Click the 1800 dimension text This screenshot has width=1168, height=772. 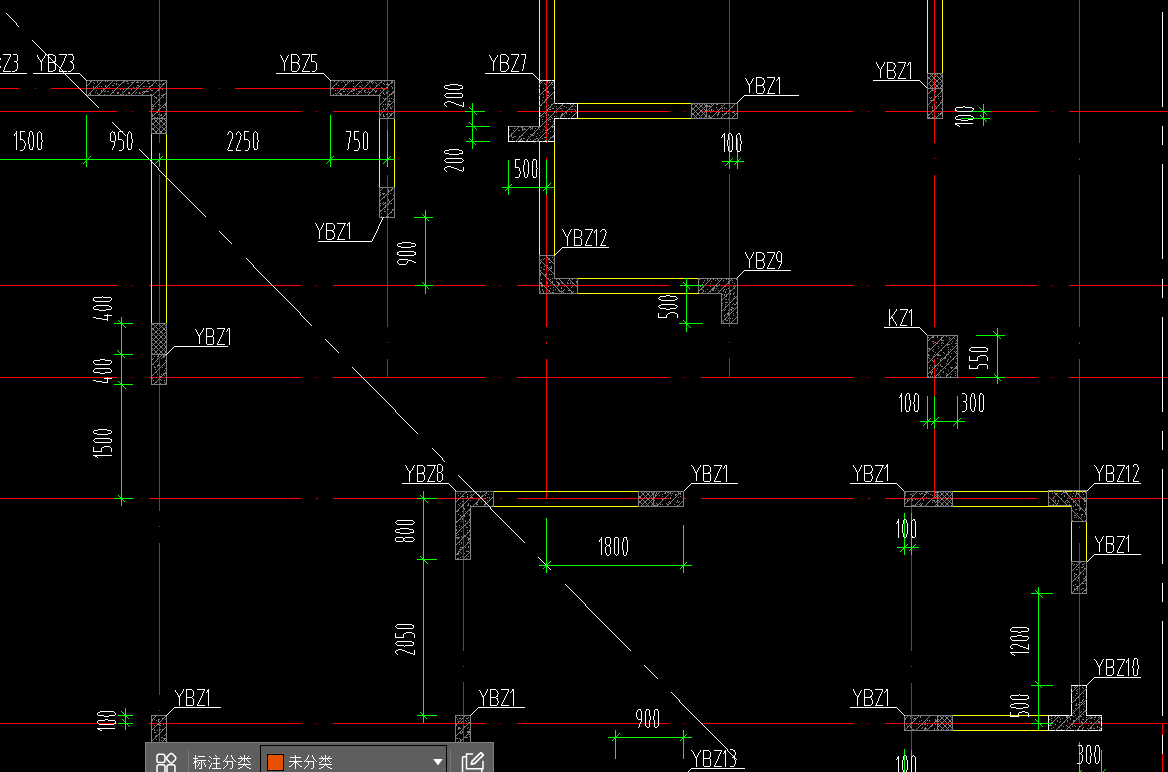614,547
